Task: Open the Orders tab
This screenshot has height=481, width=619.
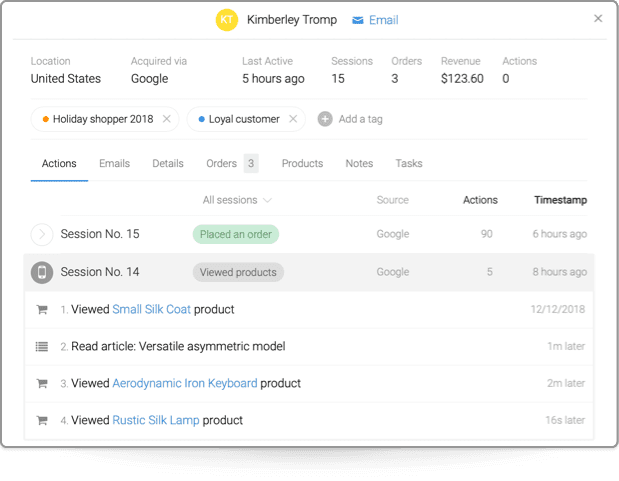Action: click(x=221, y=163)
